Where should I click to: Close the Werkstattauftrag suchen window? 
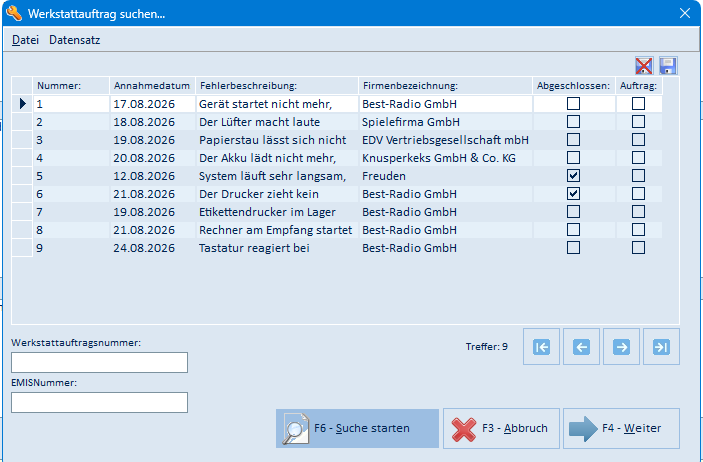[685, 13]
